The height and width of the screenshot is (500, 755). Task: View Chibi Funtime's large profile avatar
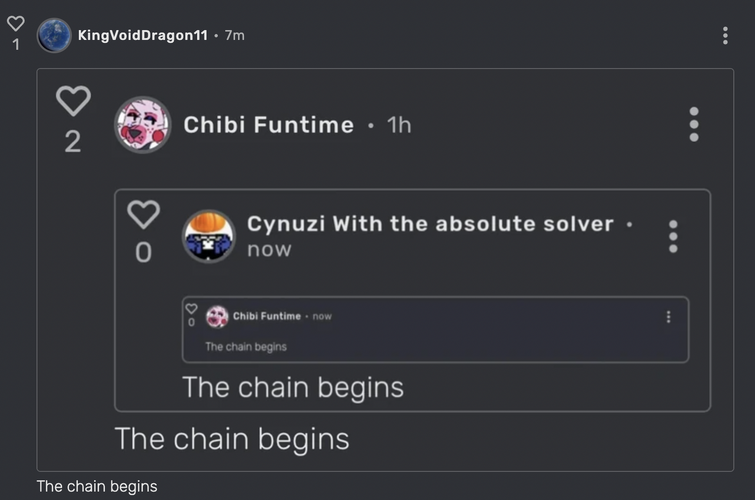pos(143,124)
